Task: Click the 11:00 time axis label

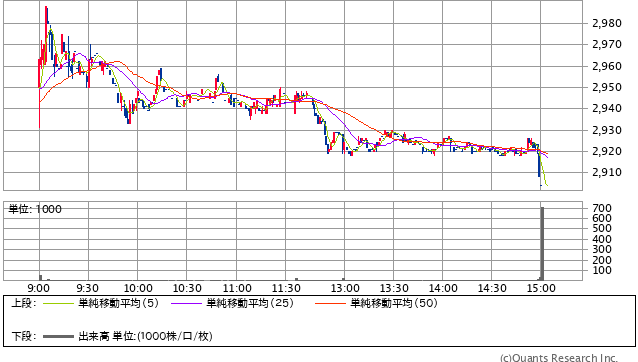Action: click(237, 288)
